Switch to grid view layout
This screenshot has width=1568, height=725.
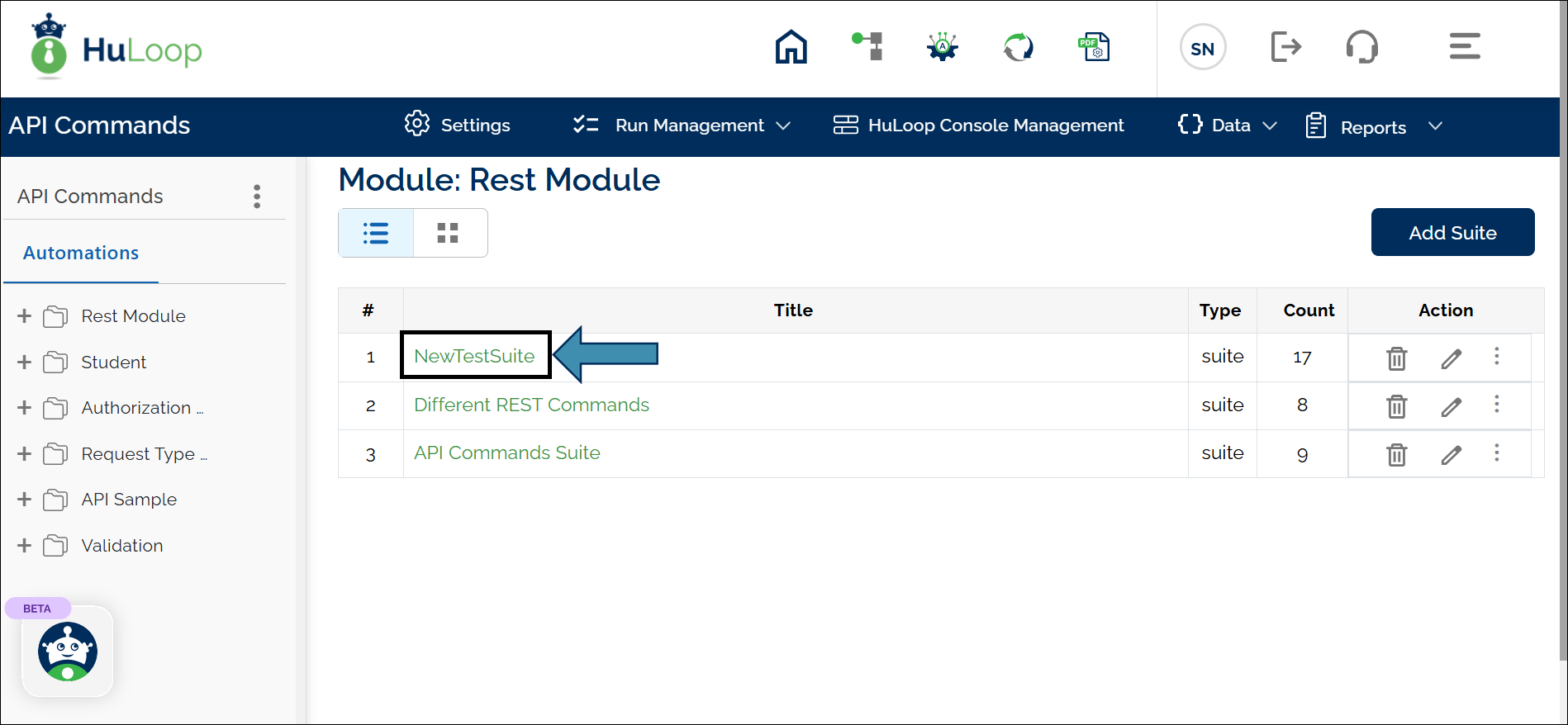pos(448,233)
